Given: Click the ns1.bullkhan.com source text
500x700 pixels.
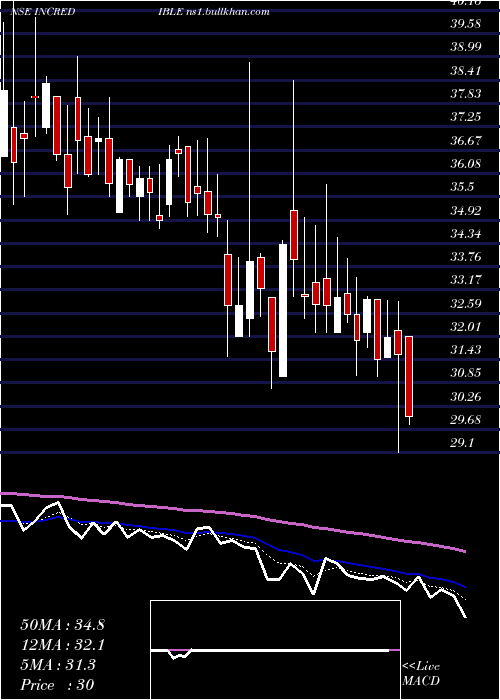Looking at the screenshot, I should (227, 11).
